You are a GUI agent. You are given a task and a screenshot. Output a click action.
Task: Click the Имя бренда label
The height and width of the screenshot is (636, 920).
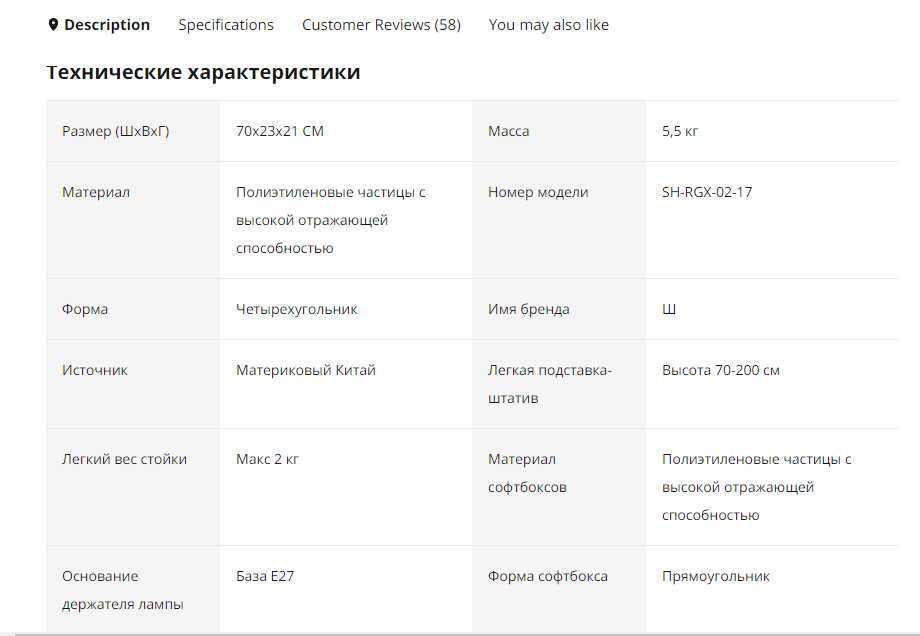pos(529,309)
